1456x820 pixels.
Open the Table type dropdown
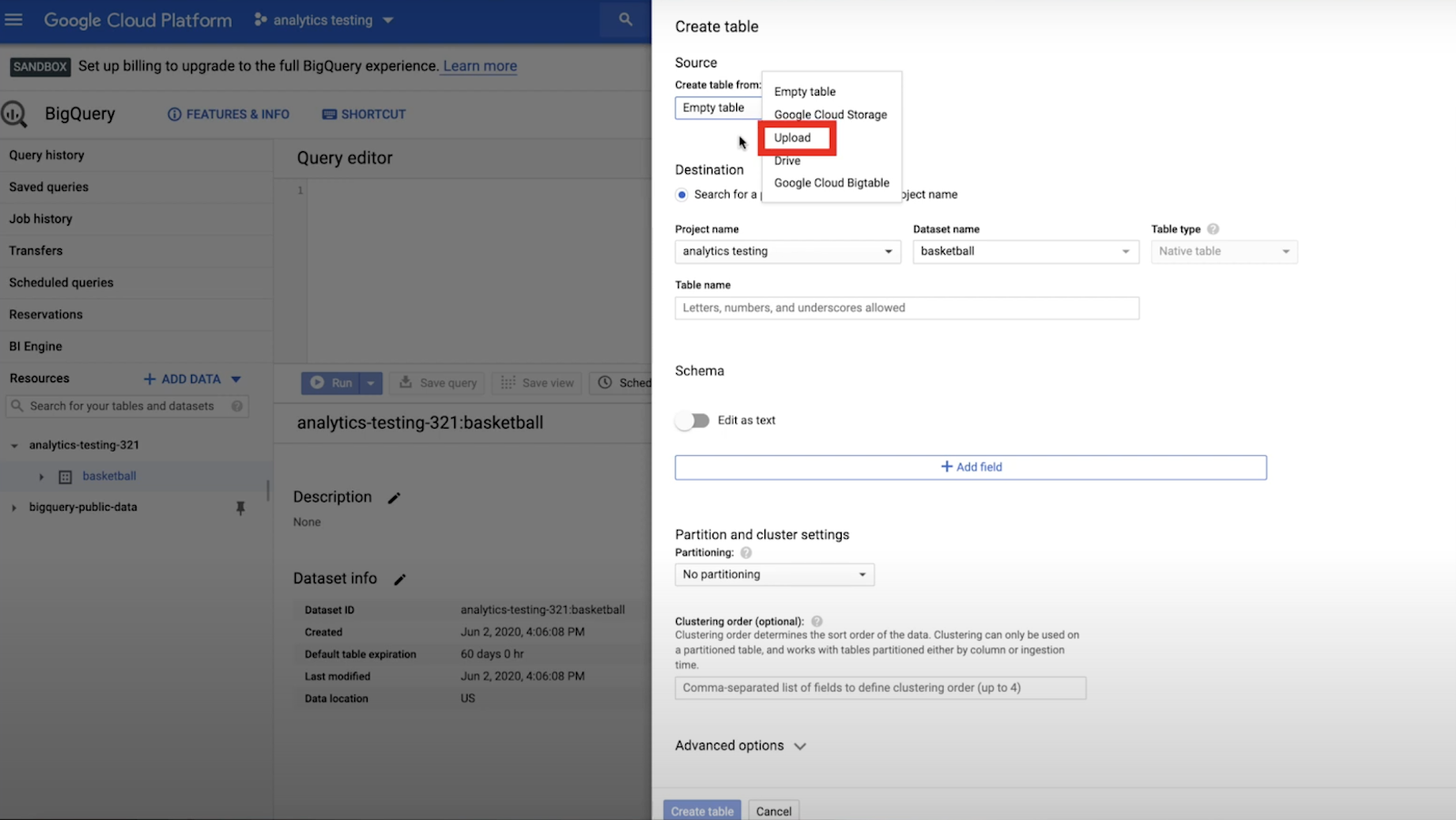point(1224,251)
